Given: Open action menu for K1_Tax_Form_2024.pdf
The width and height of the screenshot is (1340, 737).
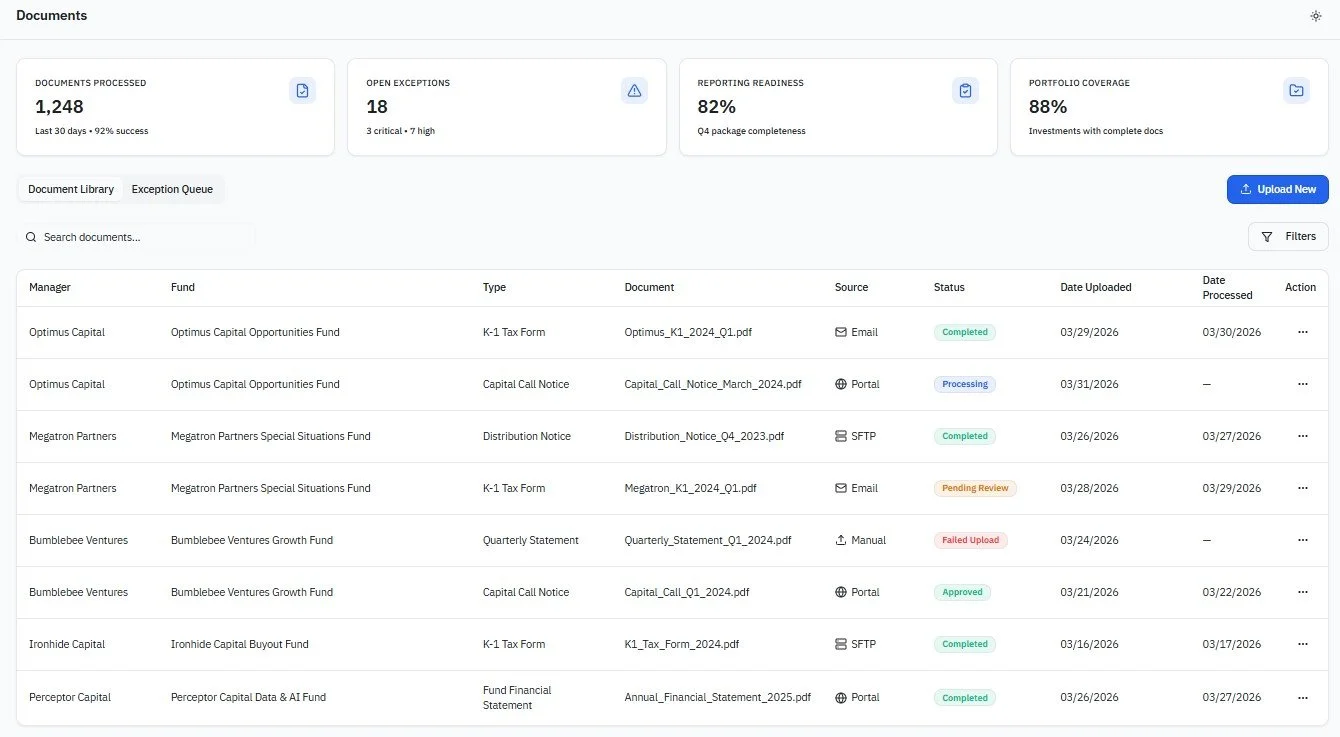Looking at the screenshot, I should click(x=1302, y=644).
